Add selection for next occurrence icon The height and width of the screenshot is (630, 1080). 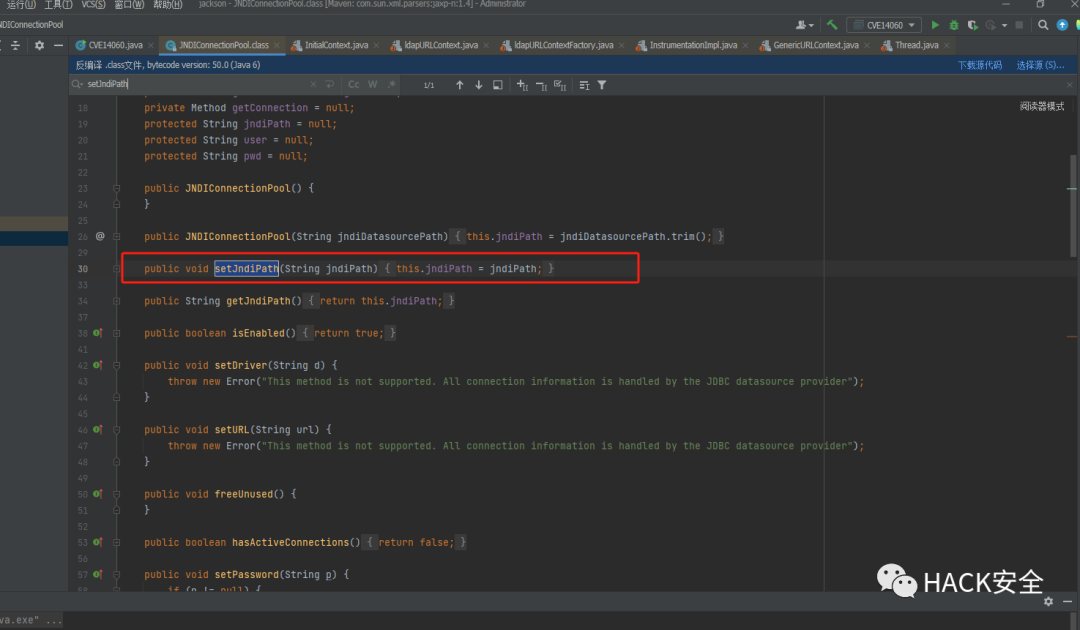pos(522,85)
